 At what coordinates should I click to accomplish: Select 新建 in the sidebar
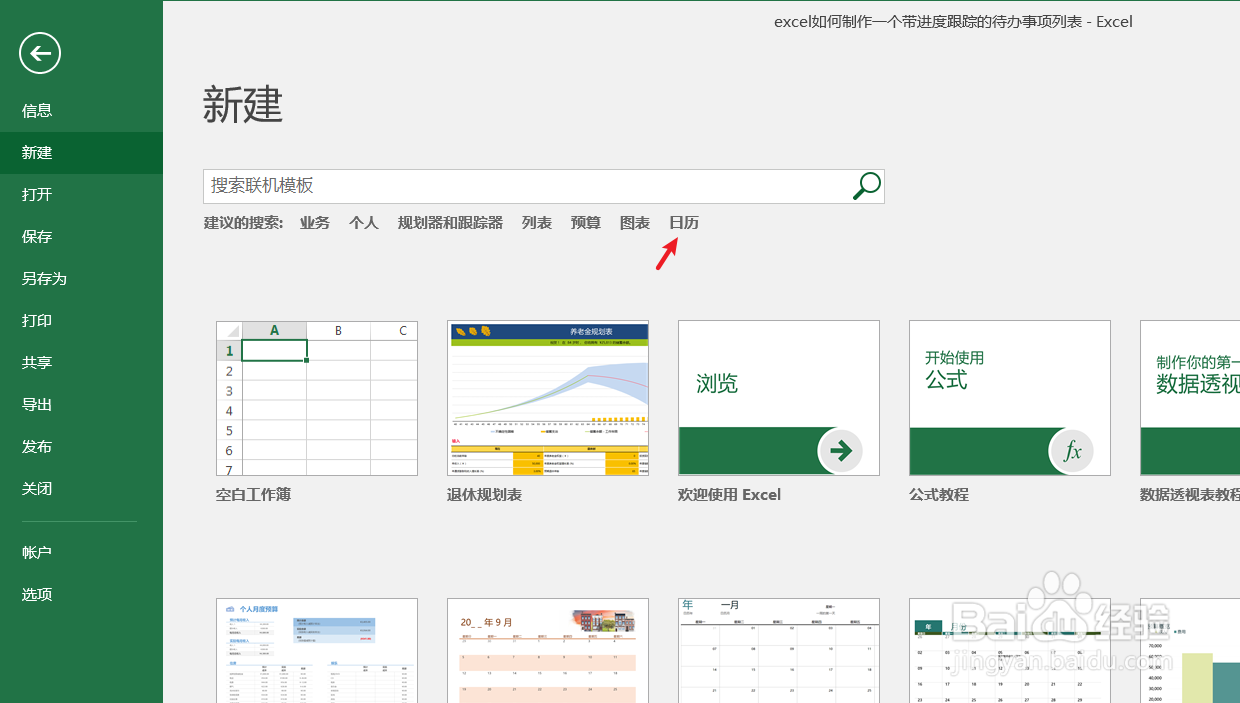(81, 153)
